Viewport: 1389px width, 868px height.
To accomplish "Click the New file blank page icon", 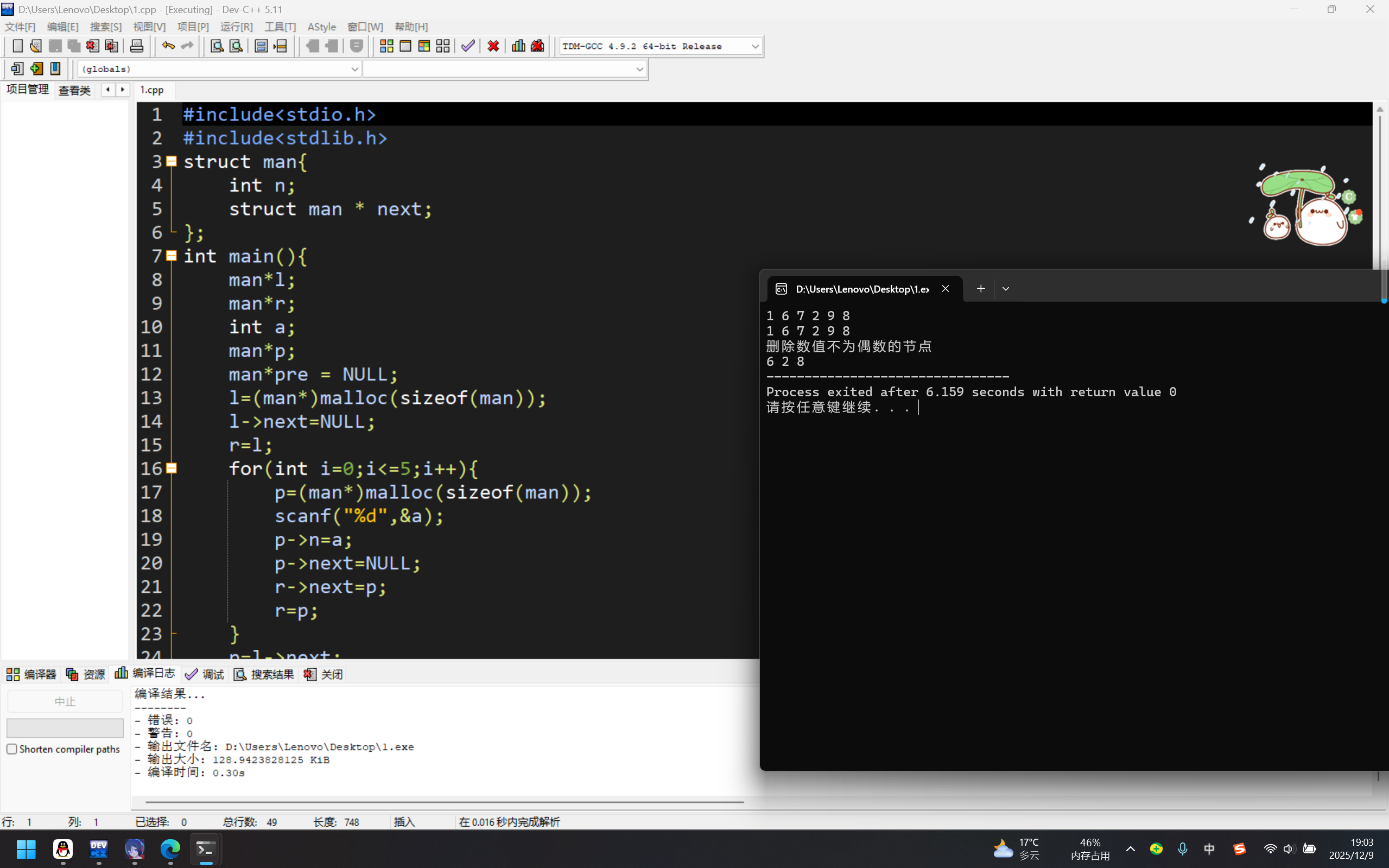I will pos(17,46).
